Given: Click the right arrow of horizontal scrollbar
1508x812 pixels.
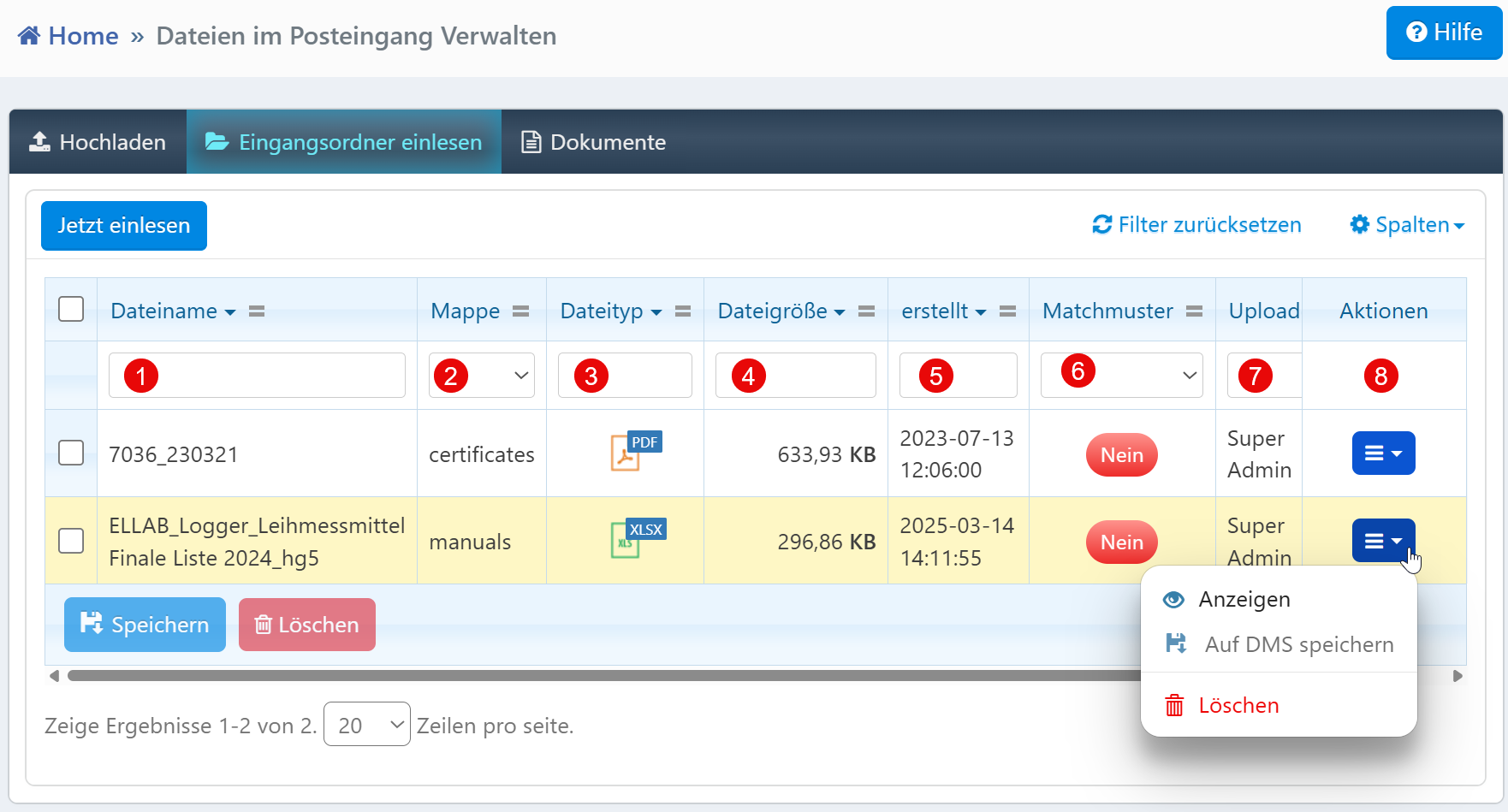Looking at the screenshot, I should pyautogui.click(x=1458, y=676).
